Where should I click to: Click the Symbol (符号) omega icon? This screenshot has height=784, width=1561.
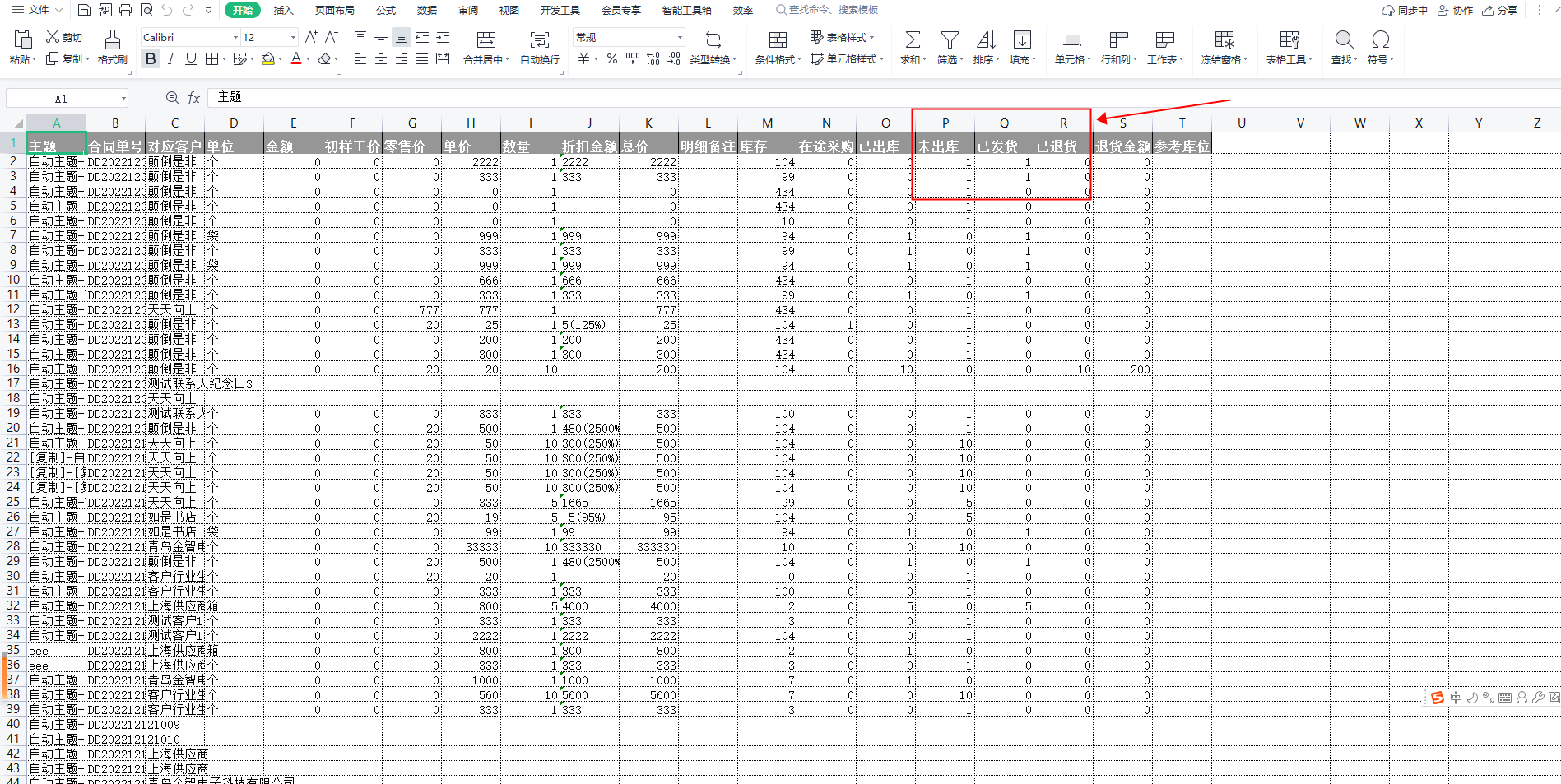coord(1381,39)
